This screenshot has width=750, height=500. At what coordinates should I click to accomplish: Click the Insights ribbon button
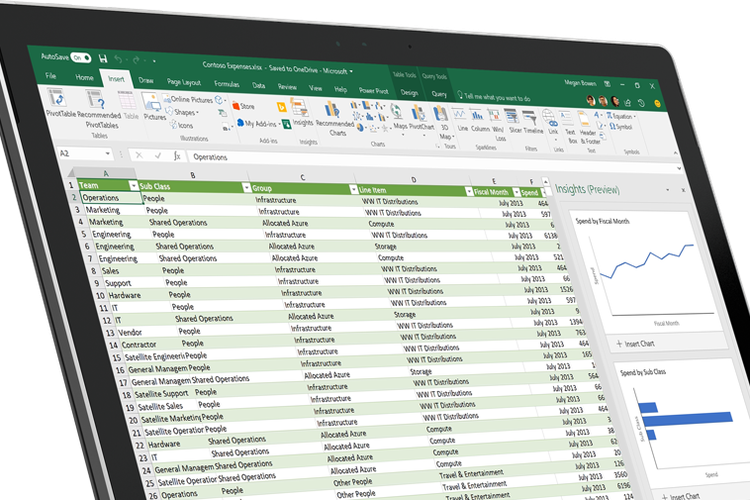(302, 113)
